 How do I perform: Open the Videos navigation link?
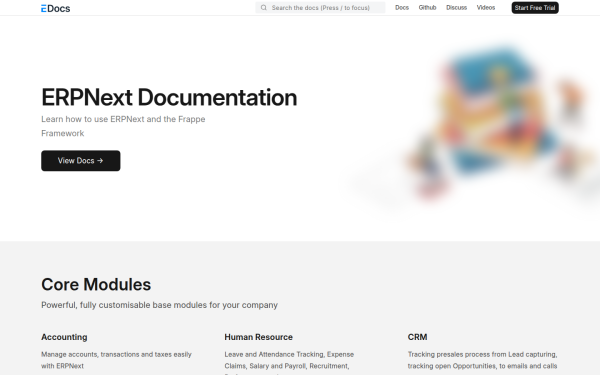click(x=486, y=8)
